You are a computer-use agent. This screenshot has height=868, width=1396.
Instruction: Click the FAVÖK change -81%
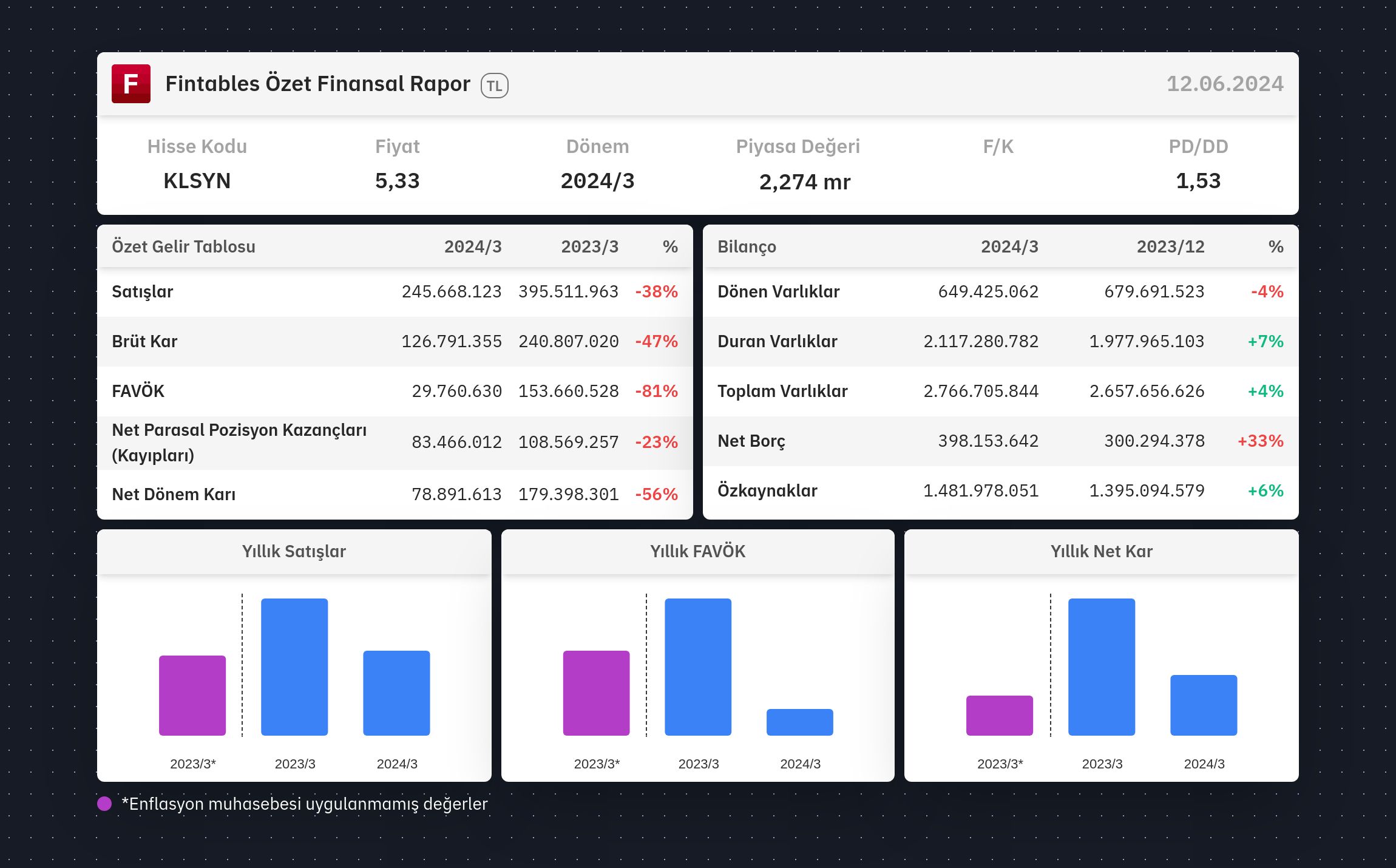[657, 391]
